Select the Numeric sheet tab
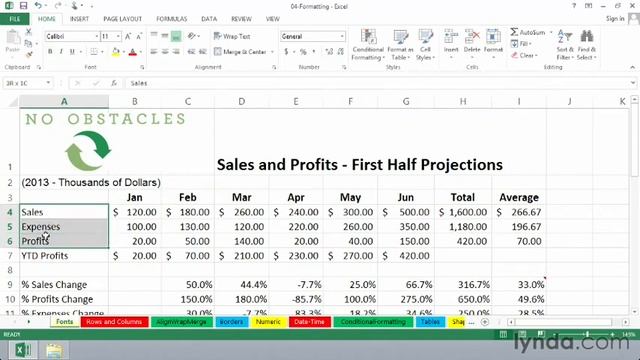This screenshot has height=360, width=640. (268, 322)
